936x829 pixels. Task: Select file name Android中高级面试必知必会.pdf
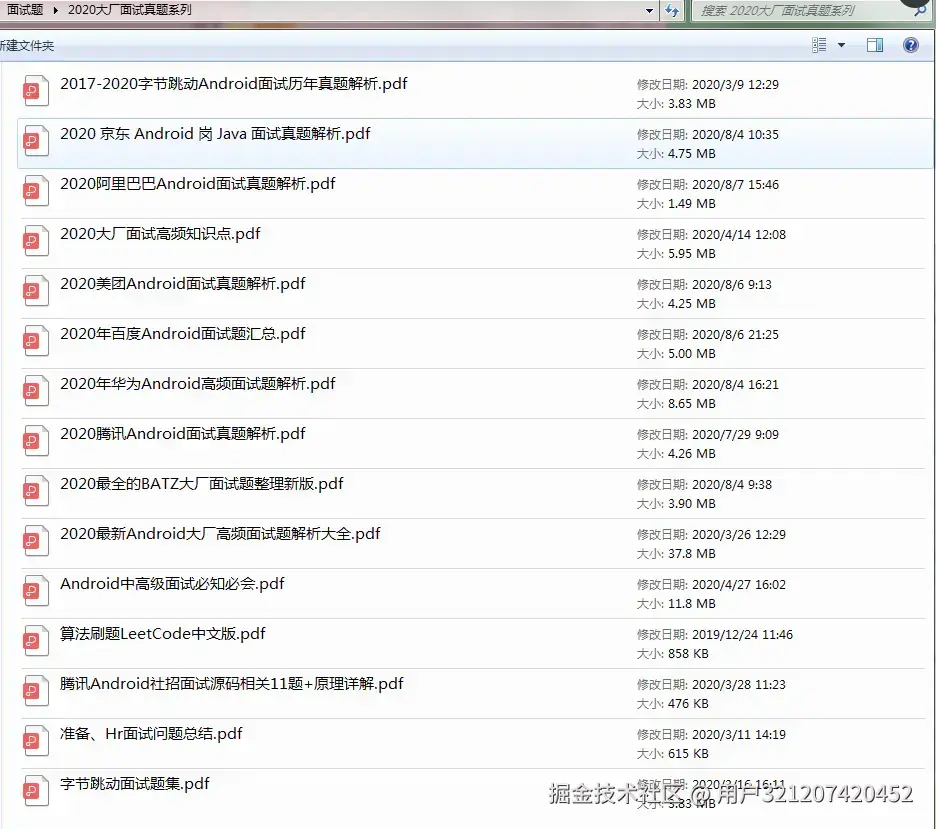(172, 585)
